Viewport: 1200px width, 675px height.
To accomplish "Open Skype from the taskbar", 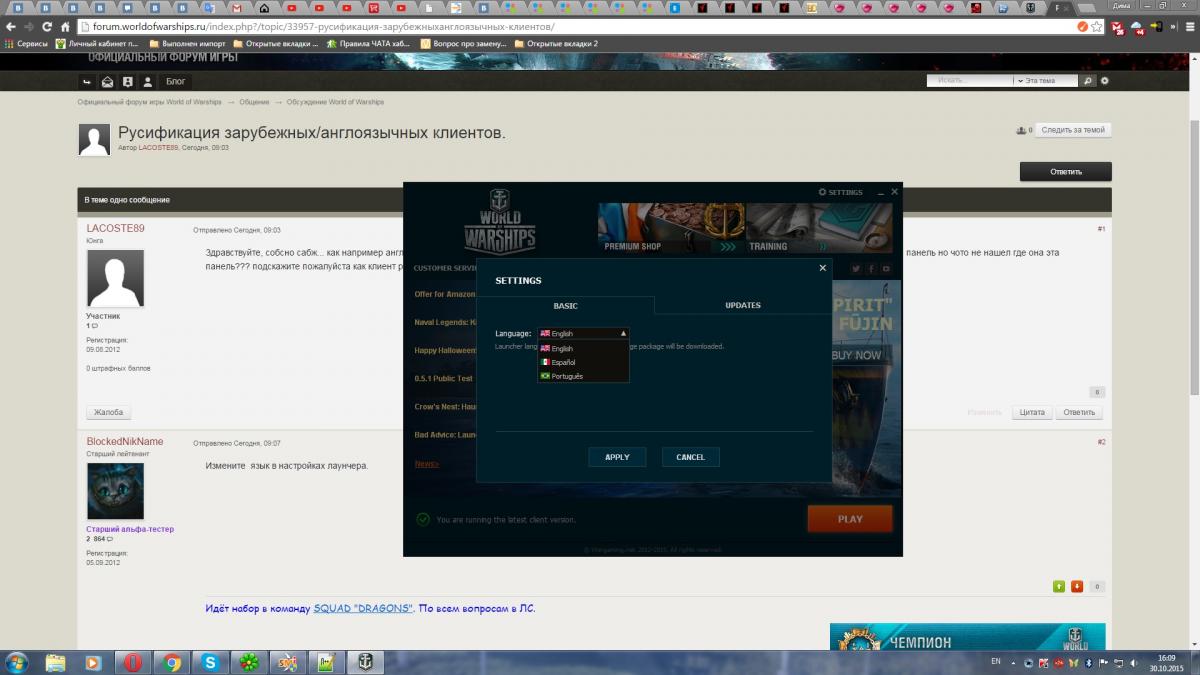I will coord(210,662).
